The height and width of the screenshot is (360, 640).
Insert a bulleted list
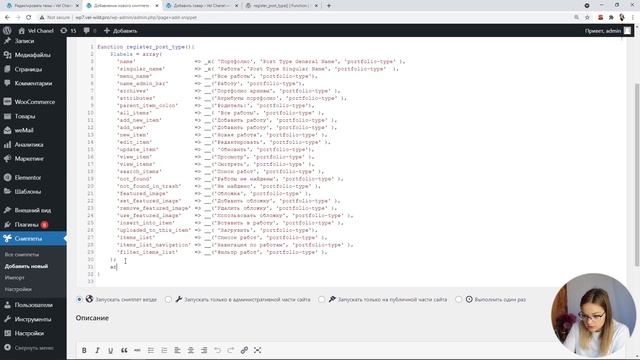[151, 350]
